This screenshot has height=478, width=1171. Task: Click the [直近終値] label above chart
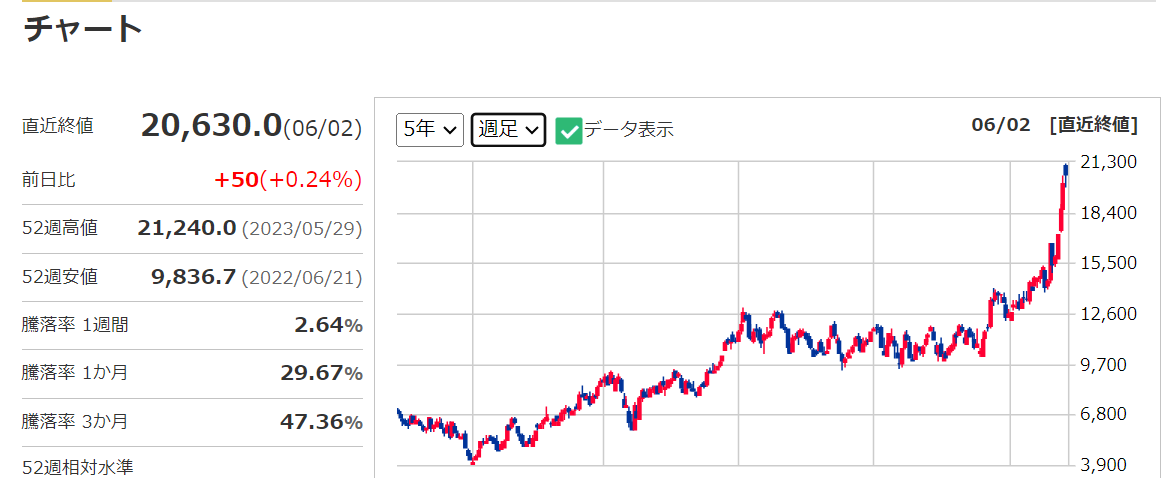point(1094,124)
